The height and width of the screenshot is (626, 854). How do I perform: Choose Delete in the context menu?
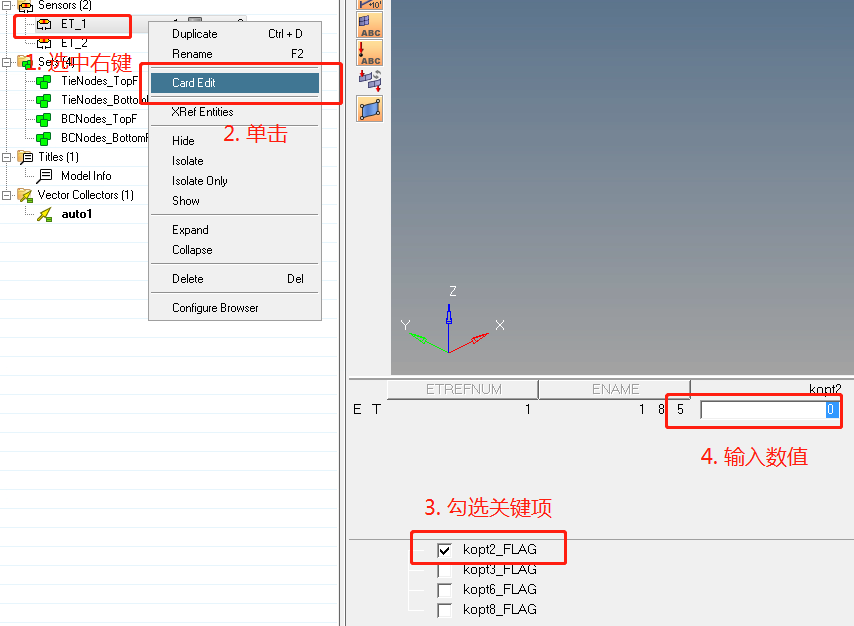click(x=235, y=279)
